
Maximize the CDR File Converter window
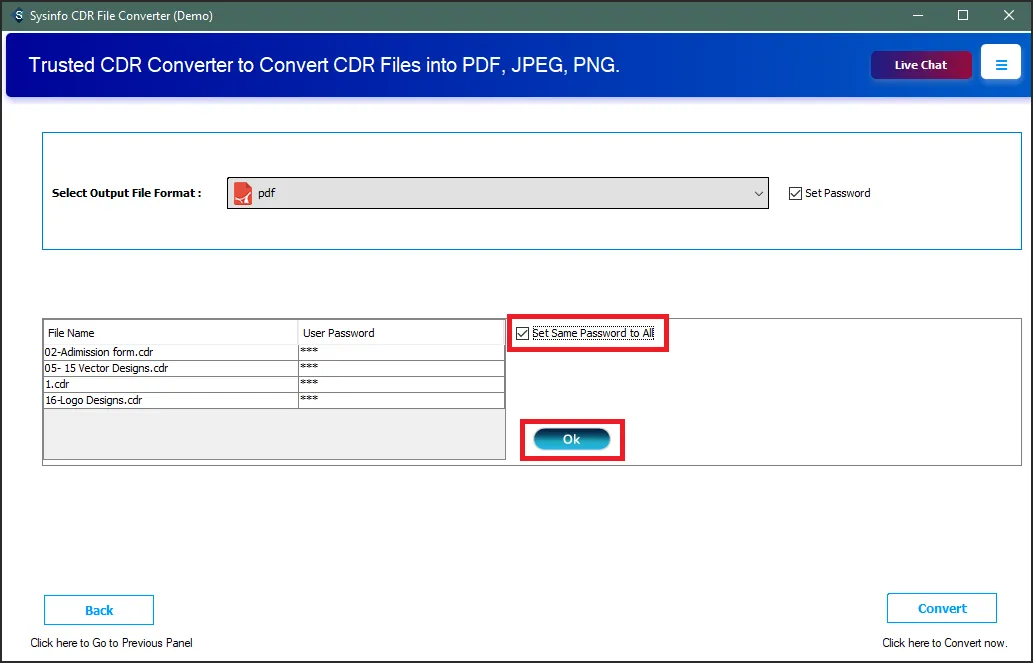click(963, 15)
